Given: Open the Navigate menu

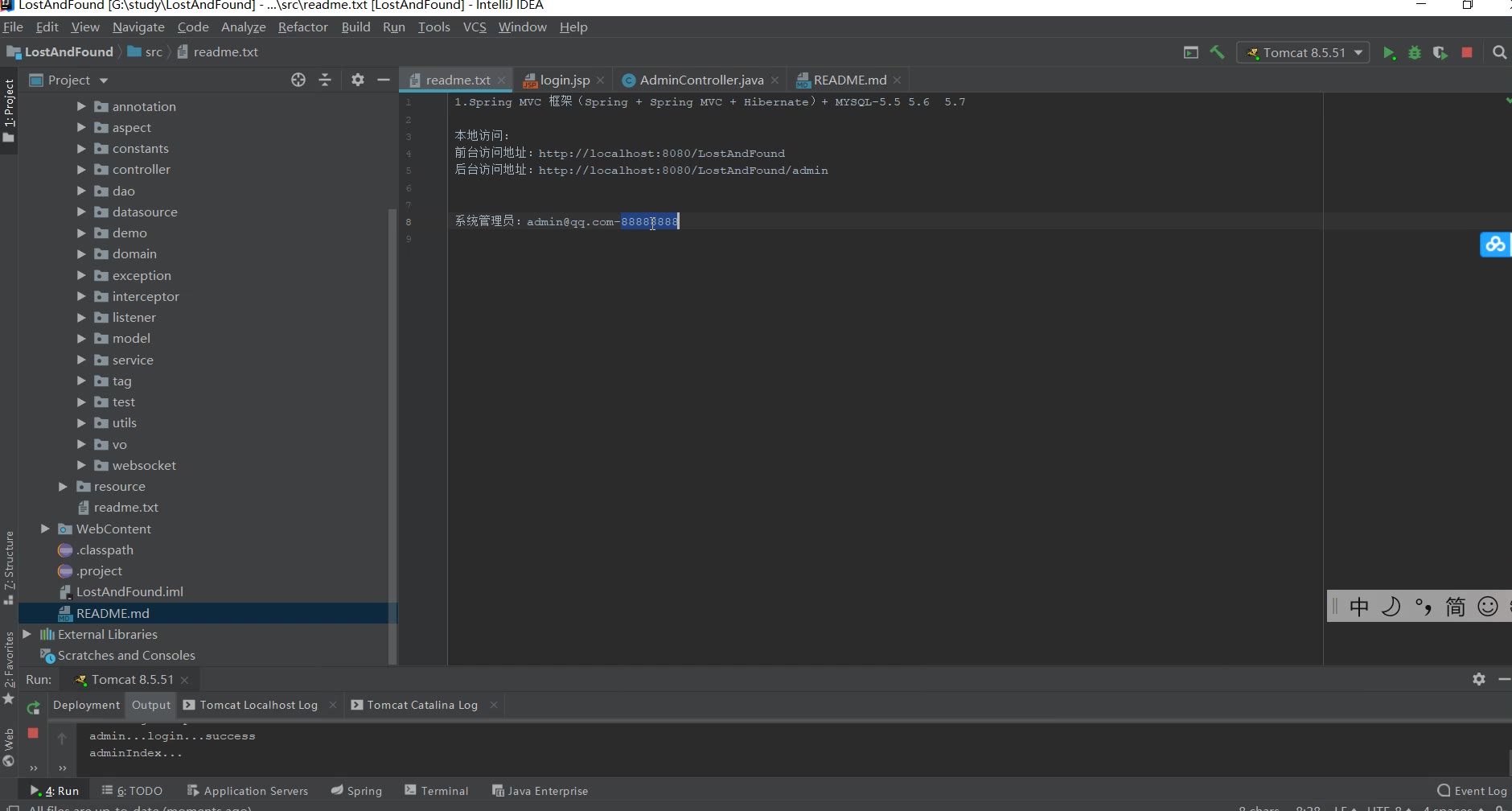Looking at the screenshot, I should 138,27.
